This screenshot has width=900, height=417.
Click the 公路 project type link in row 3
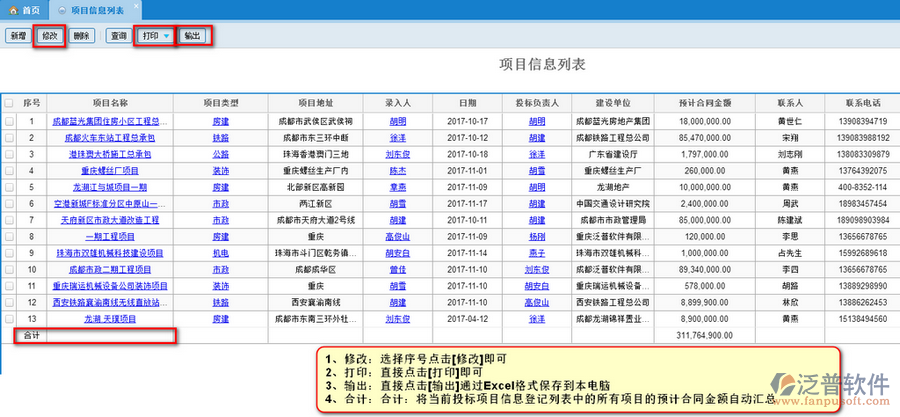220,154
